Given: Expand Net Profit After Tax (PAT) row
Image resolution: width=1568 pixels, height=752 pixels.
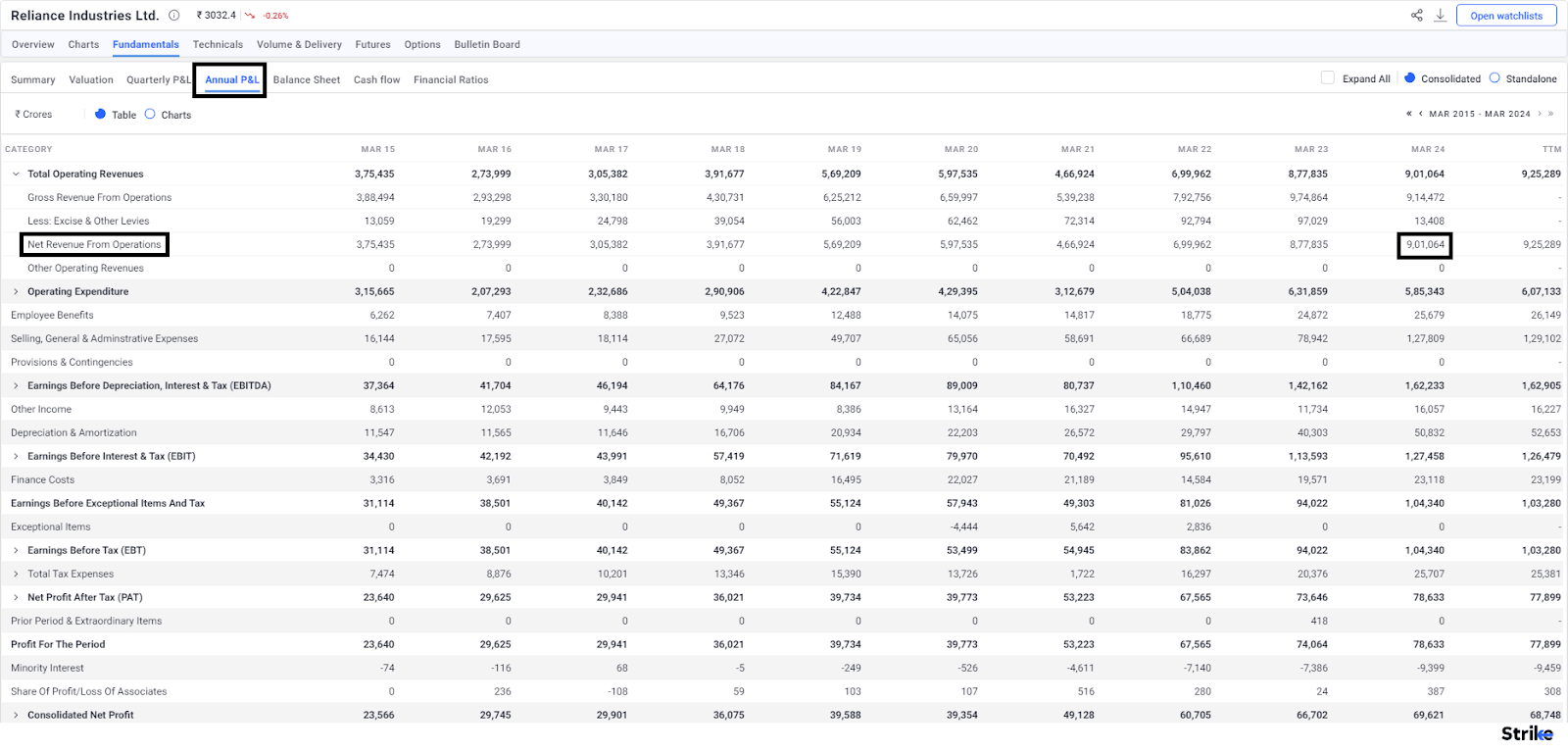Looking at the screenshot, I should coord(16,597).
